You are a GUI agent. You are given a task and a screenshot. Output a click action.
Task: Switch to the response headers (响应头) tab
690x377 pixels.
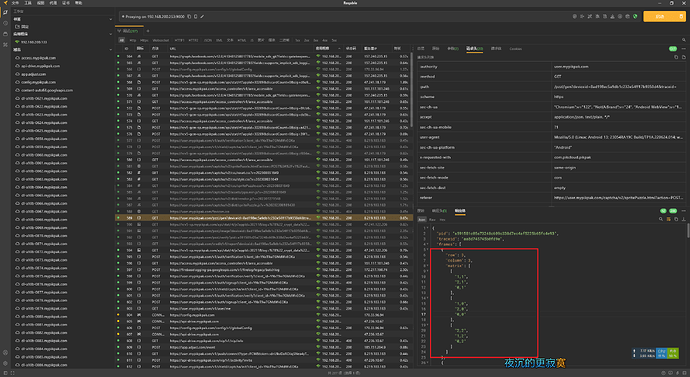click(439, 211)
